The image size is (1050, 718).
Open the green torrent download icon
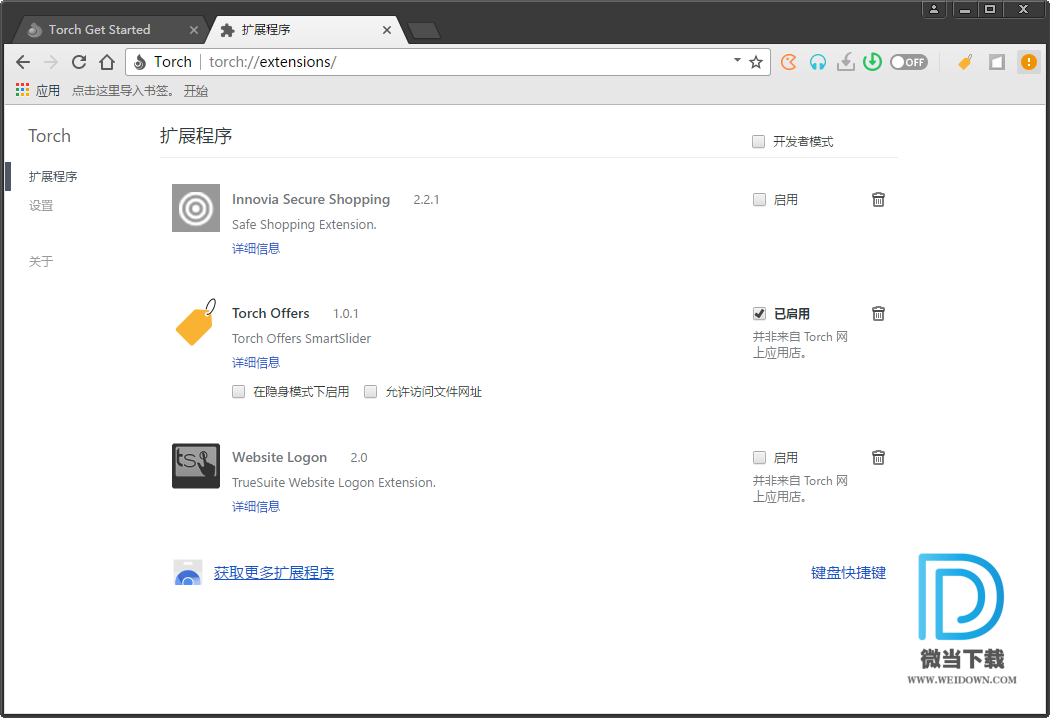pyautogui.click(x=872, y=62)
